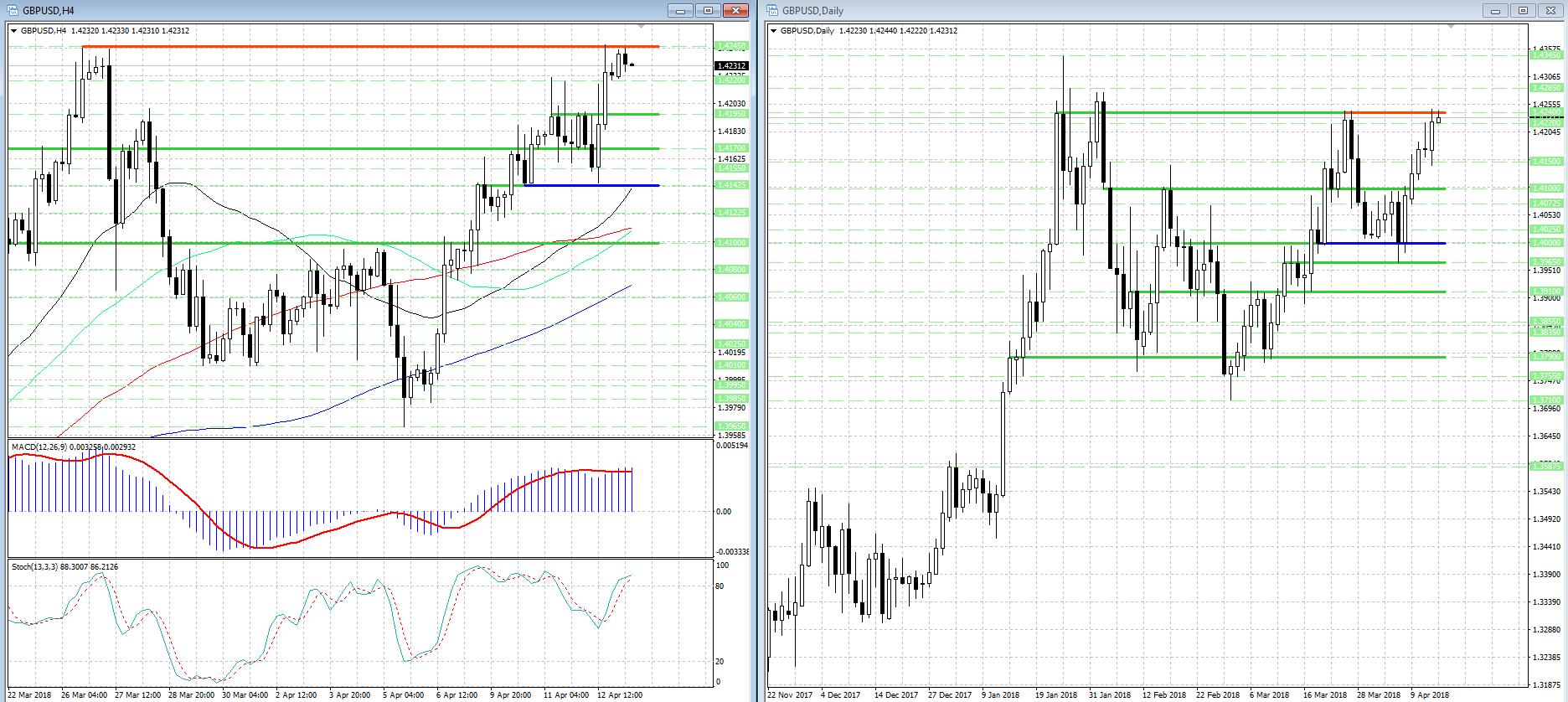Maximize the GBPUSD,Daily chart window
Image resolution: width=1568 pixels, height=702 pixels.
tap(1523, 10)
